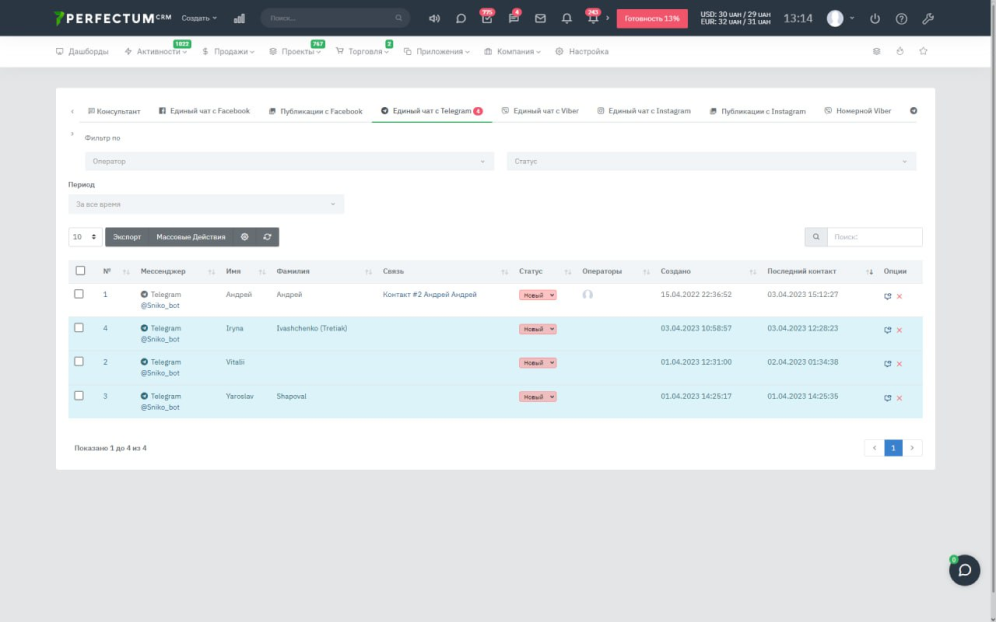Check the checkbox for Андрей row
This screenshot has height=622, width=996.
click(80, 294)
